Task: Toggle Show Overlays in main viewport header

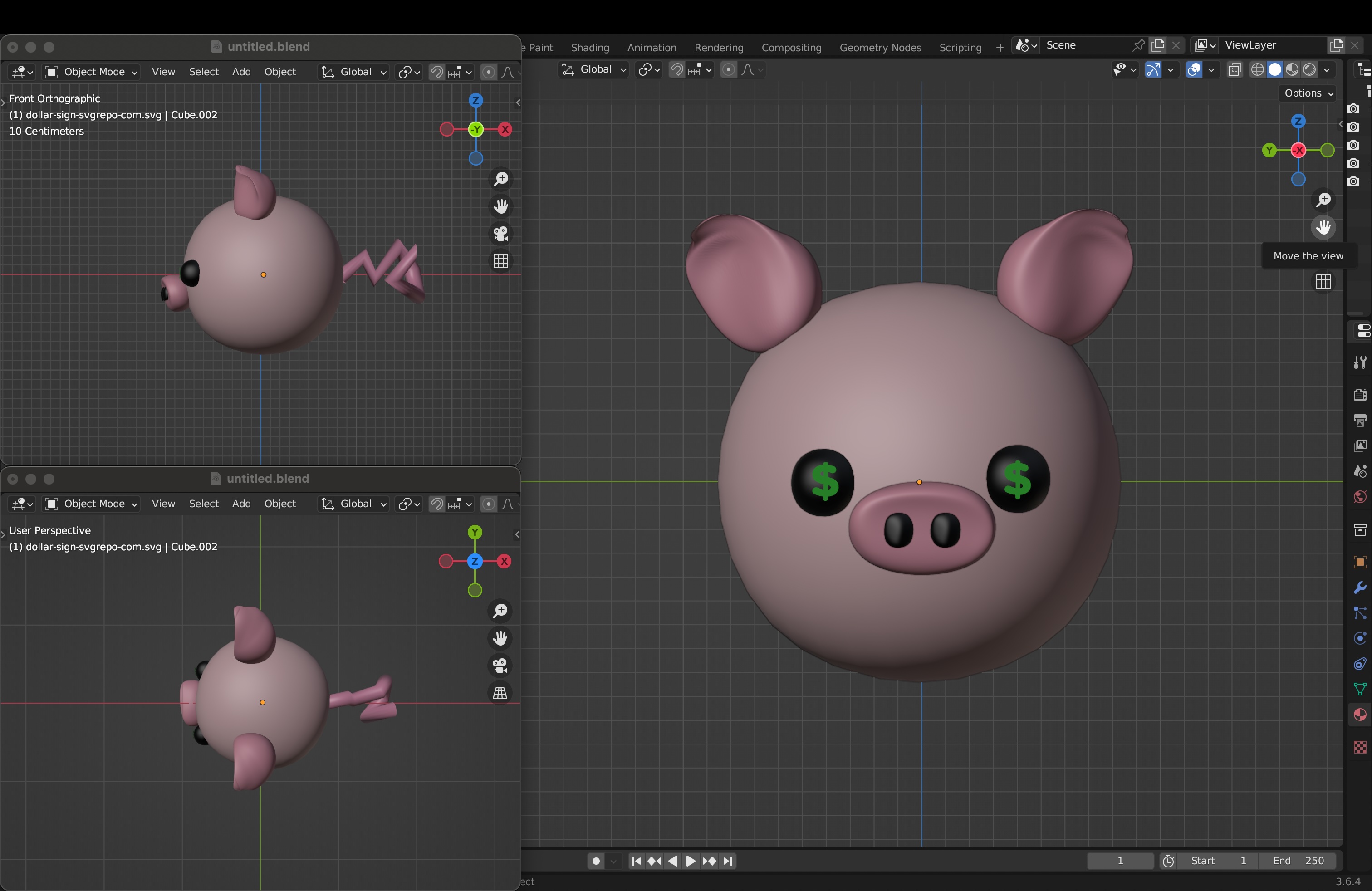Action: (x=1194, y=70)
